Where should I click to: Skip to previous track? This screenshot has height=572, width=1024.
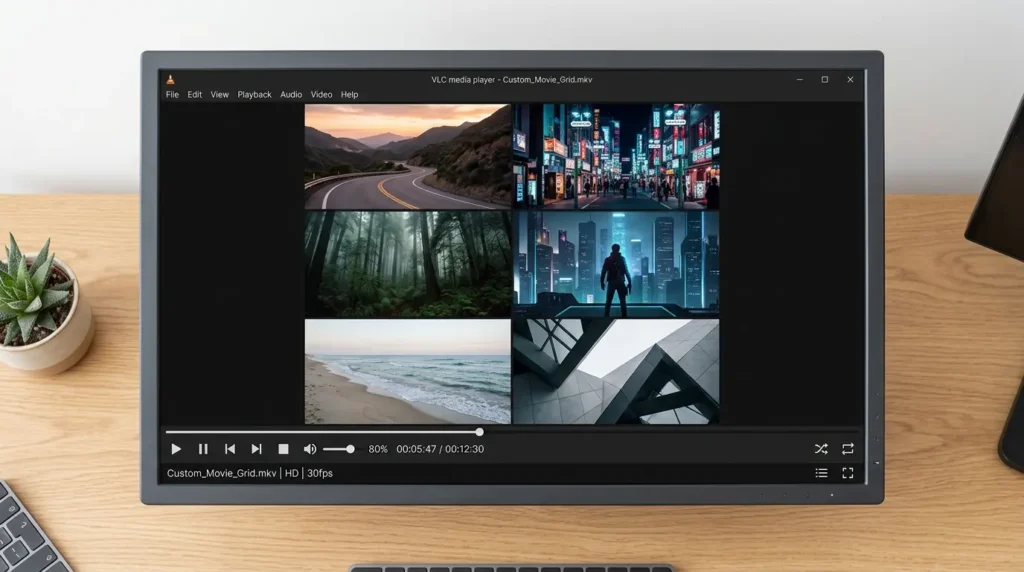tap(230, 449)
